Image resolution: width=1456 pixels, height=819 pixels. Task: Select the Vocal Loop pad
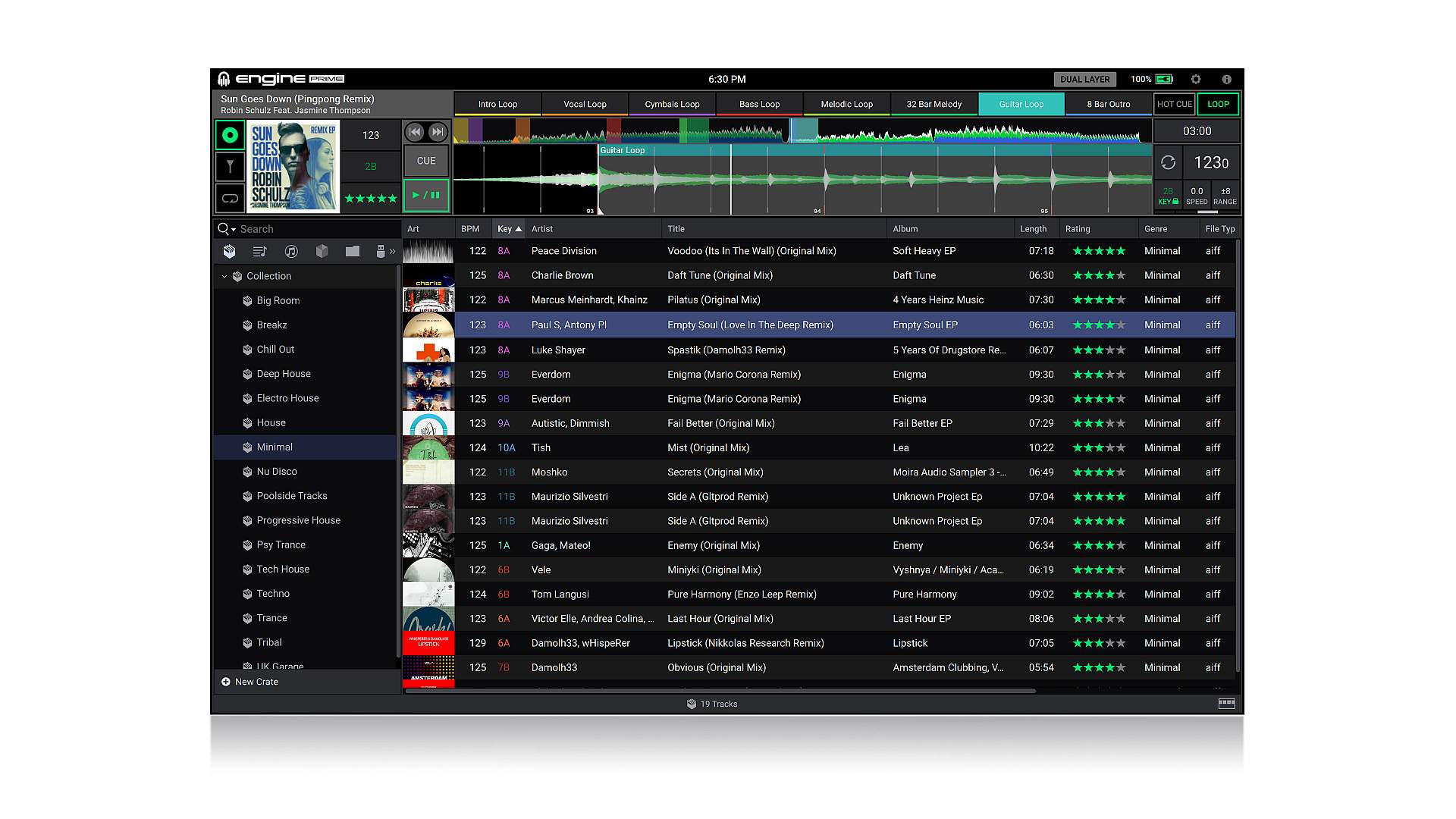pyautogui.click(x=585, y=104)
